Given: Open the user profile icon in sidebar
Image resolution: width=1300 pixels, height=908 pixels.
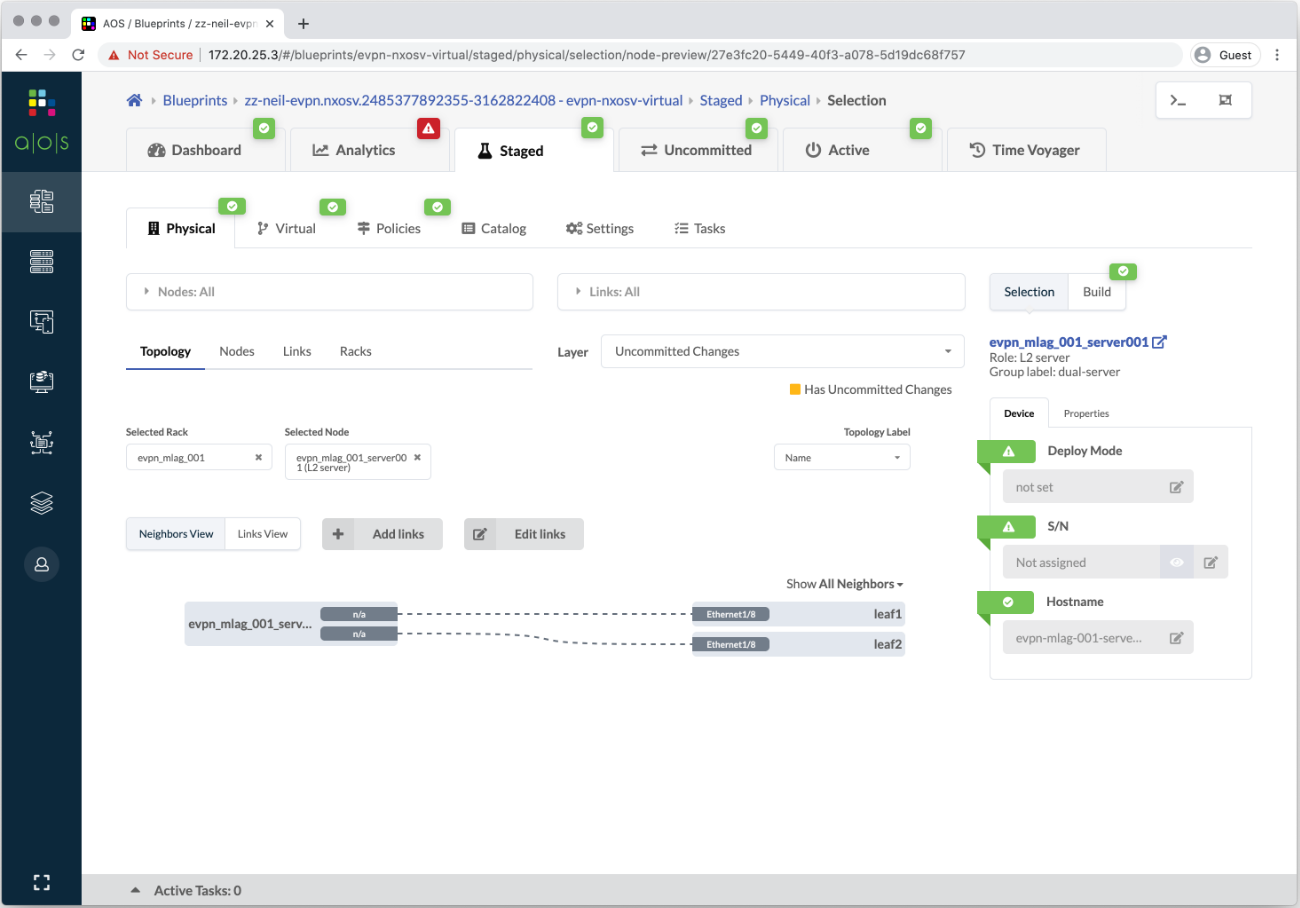Looking at the screenshot, I should point(41,564).
